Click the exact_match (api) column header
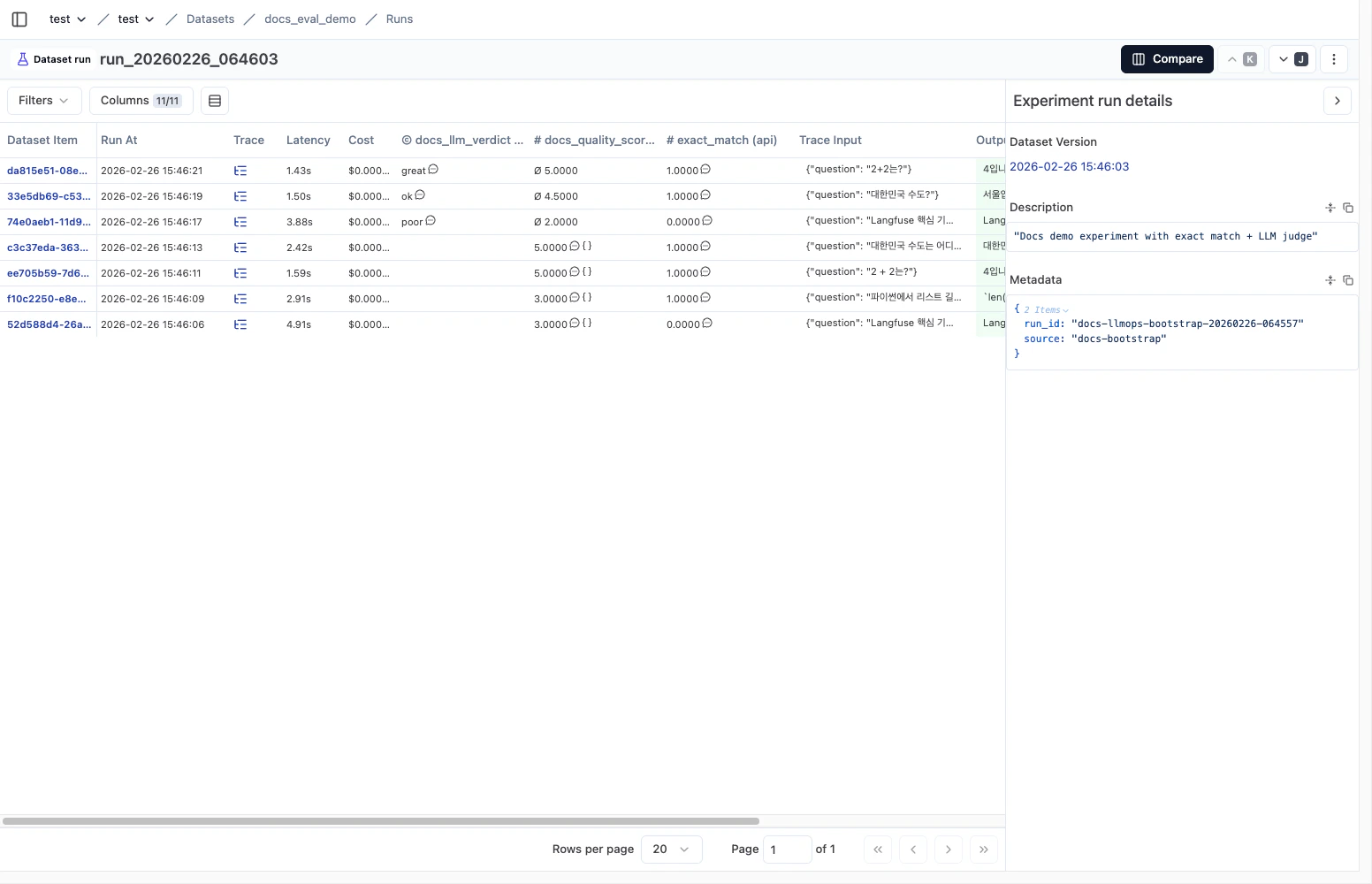Viewport: 1372px width, 884px height. click(x=721, y=140)
